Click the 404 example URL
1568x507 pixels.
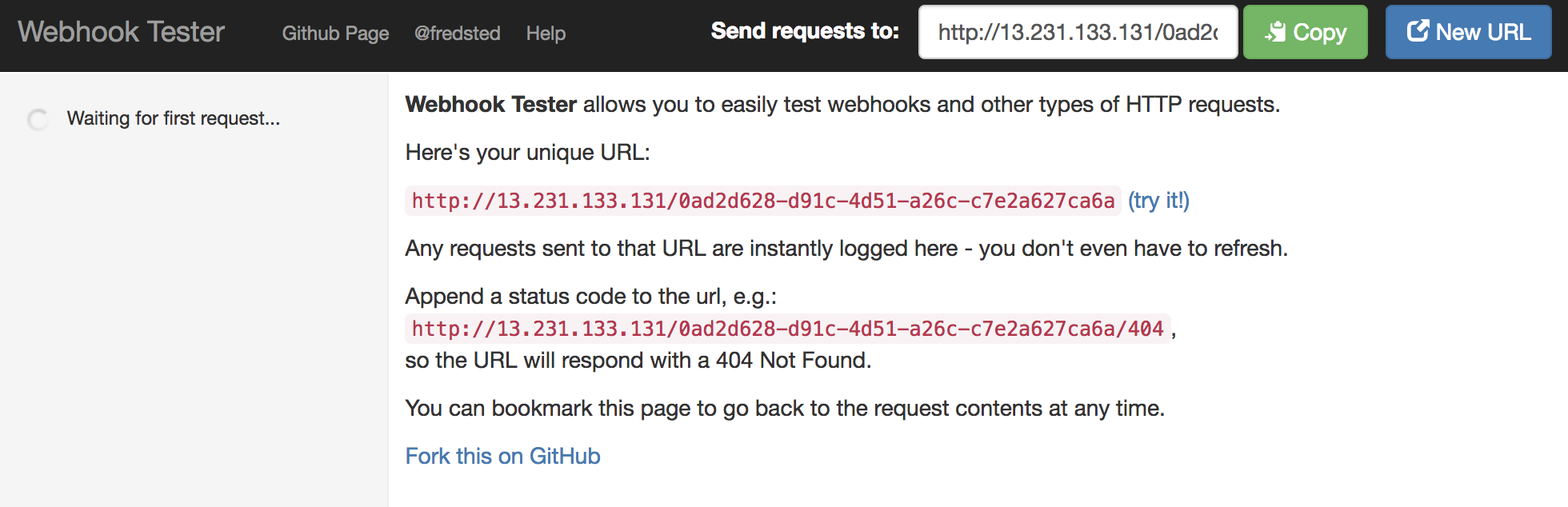pos(788,328)
